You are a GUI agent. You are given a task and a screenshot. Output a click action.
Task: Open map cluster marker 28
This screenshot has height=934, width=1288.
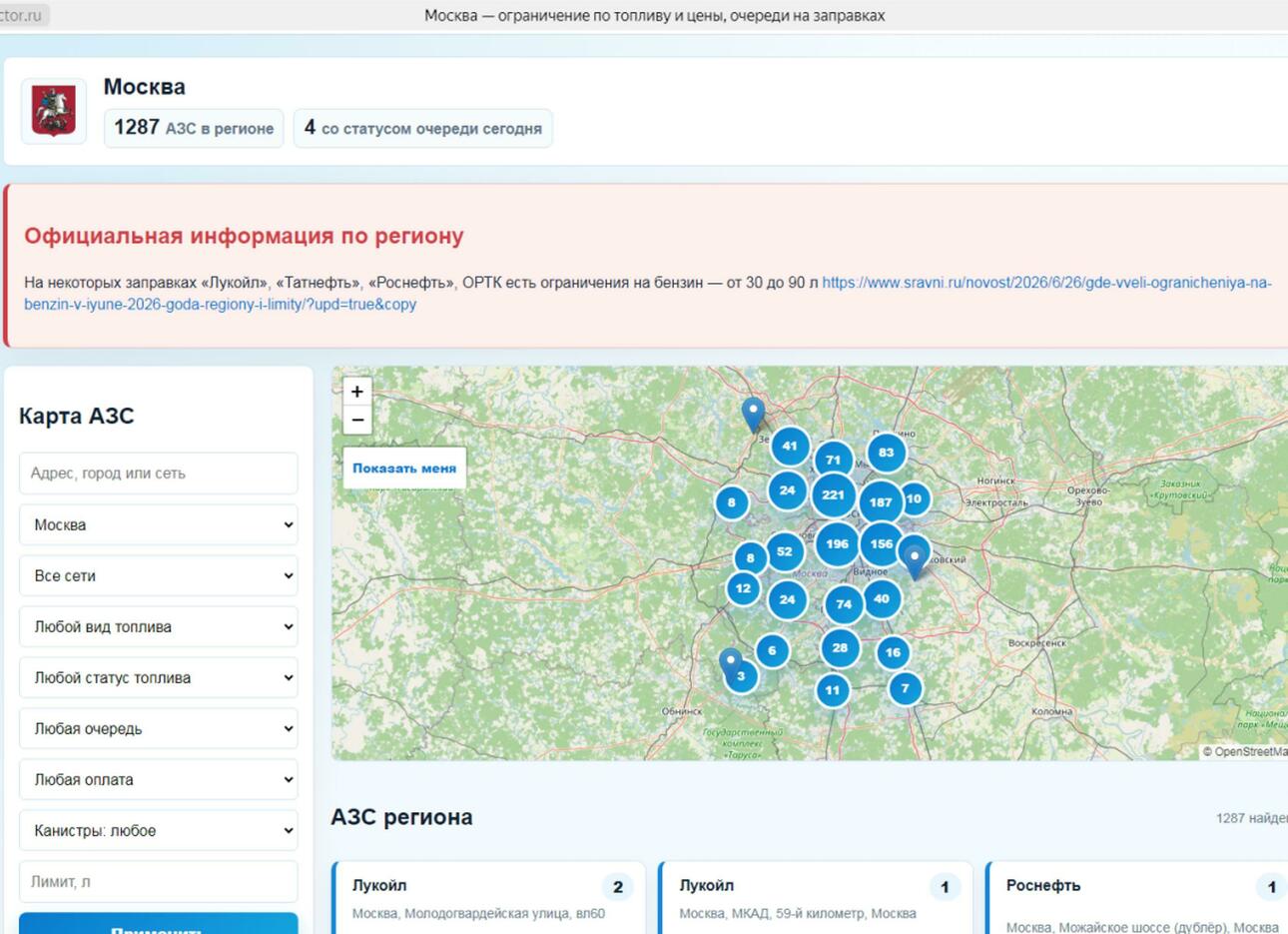tap(840, 648)
